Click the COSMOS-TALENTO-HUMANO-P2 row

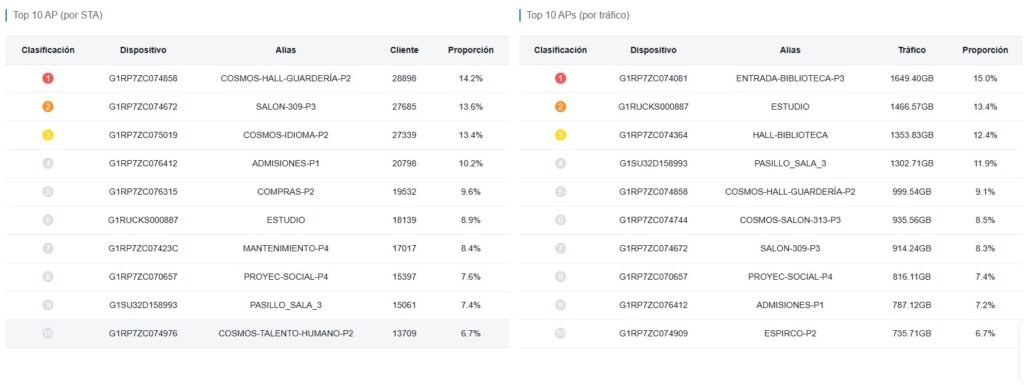pyautogui.click(x=257, y=333)
